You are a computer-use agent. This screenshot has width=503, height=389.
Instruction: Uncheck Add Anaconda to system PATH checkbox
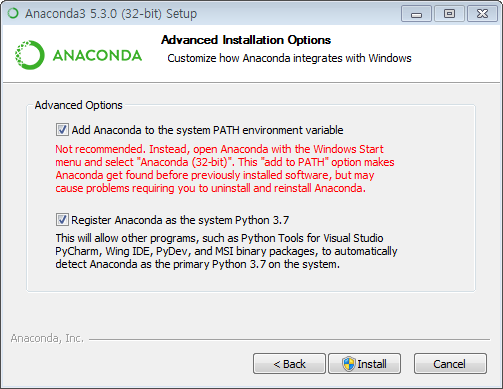[x=62, y=130]
